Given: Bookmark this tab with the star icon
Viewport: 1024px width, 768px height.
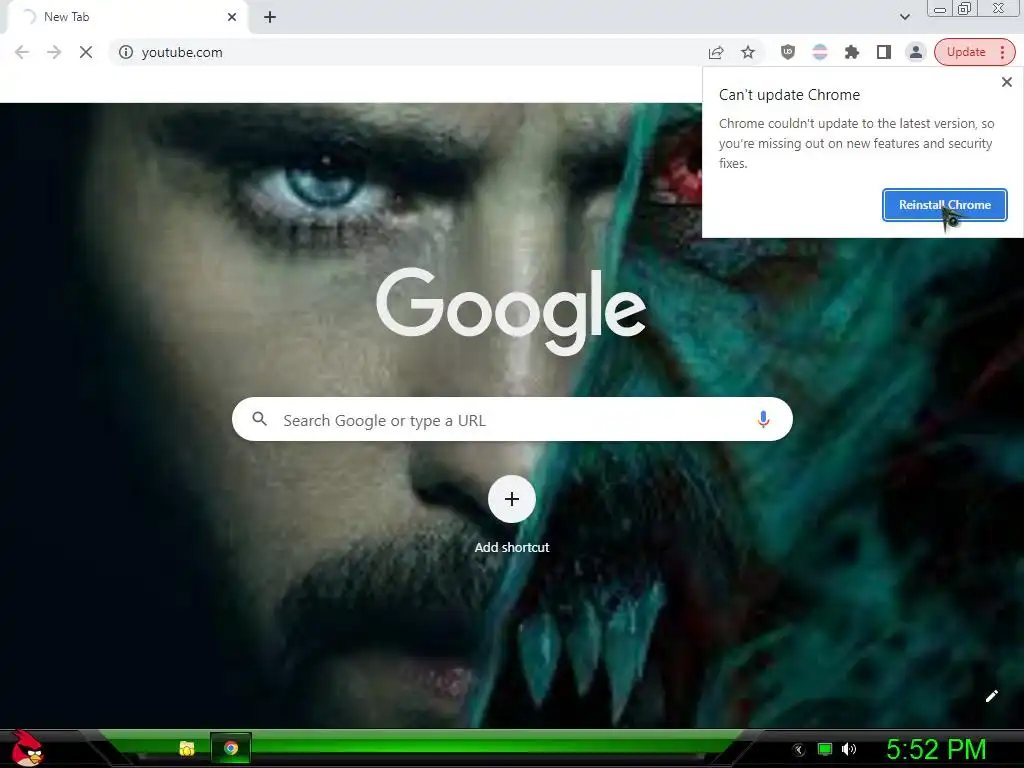Looking at the screenshot, I should click(748, 52).
